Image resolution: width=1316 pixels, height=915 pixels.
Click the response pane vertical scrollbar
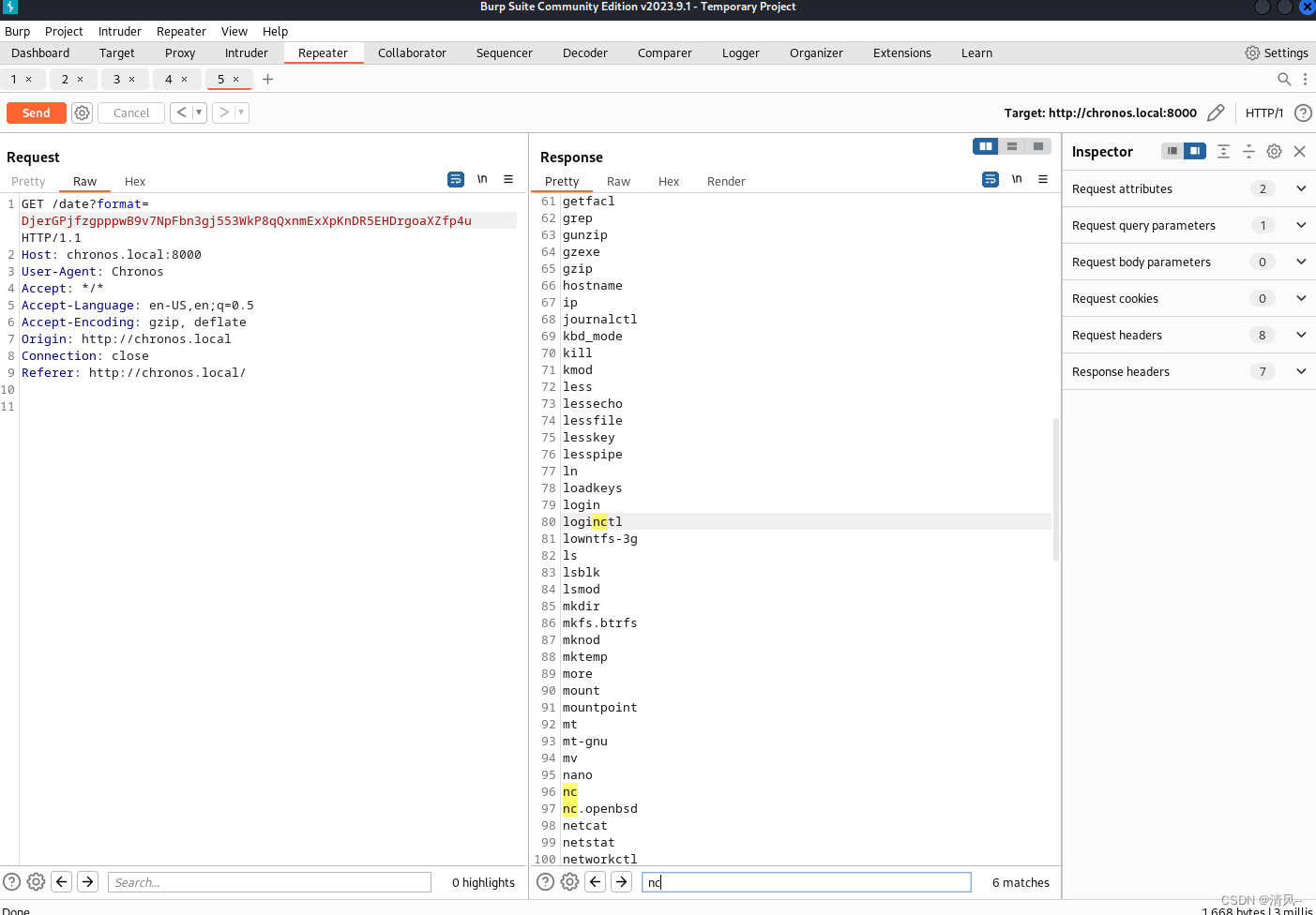1056,489
